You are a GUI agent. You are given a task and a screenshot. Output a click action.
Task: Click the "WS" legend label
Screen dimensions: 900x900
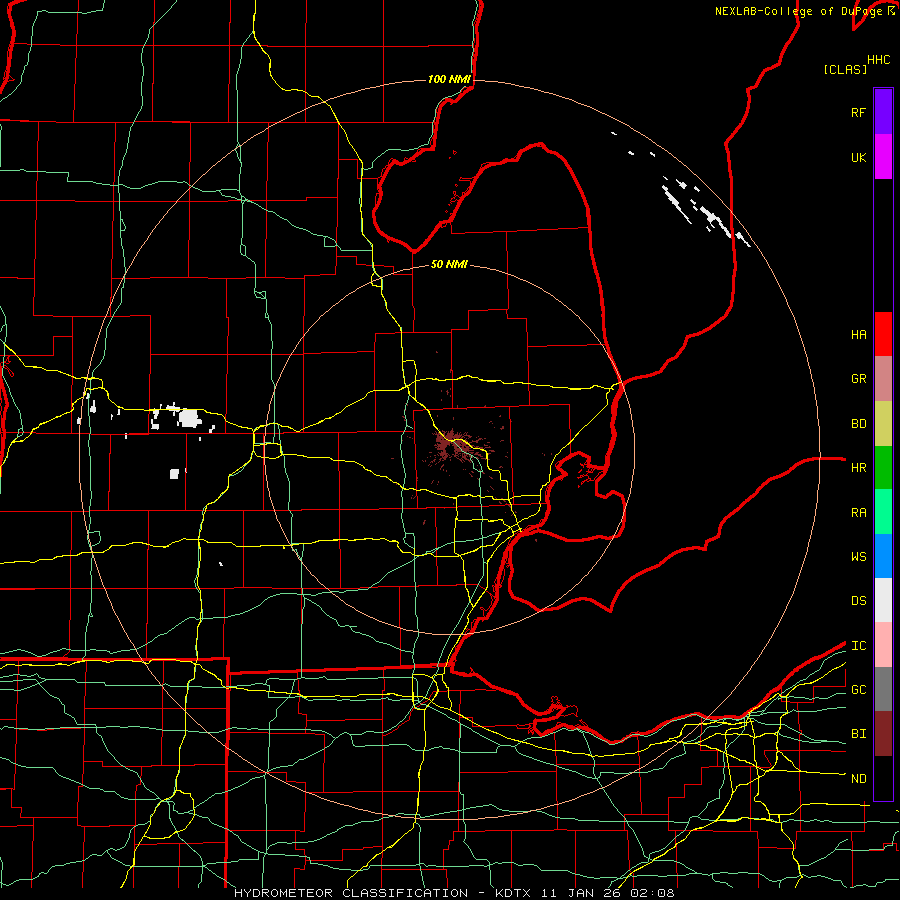[x=858, y=556]
